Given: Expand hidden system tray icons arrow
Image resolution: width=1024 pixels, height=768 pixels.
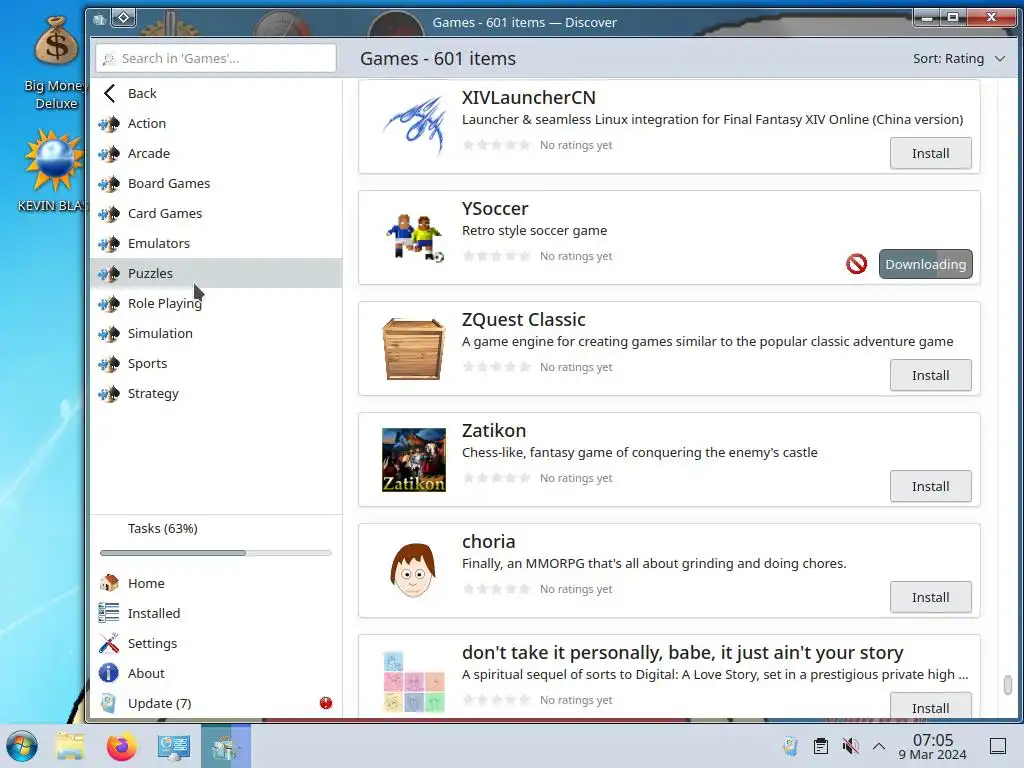Looking at the screenshot, I should pos(879,746).
